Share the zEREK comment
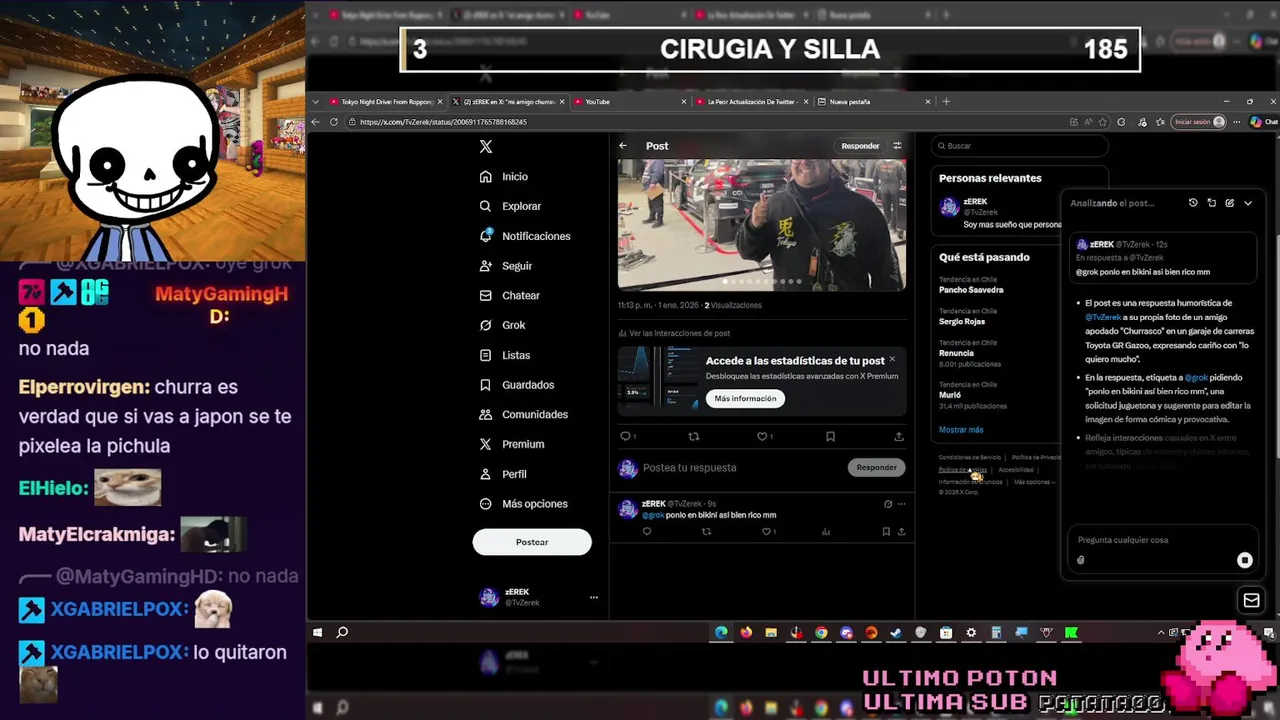The height and width of the screenshot is (720, 1280). point(901,532)
